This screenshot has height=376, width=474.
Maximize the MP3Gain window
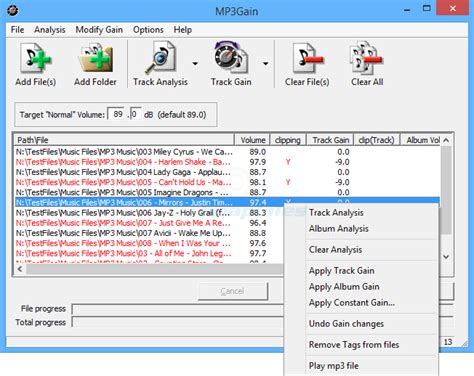[x=427, y=8]
